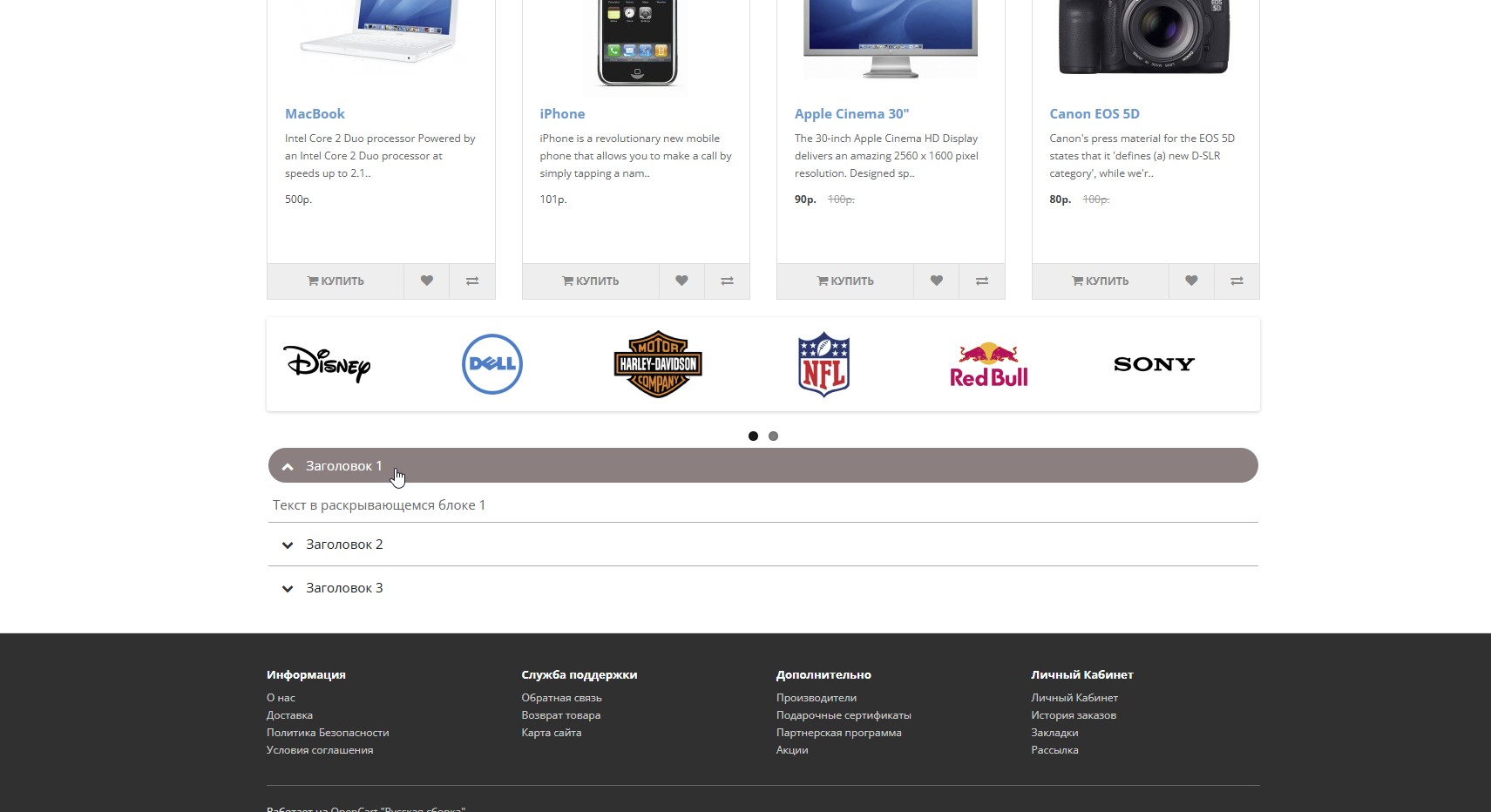Add MacBook to wishlist with heart icon

point(426,281)
